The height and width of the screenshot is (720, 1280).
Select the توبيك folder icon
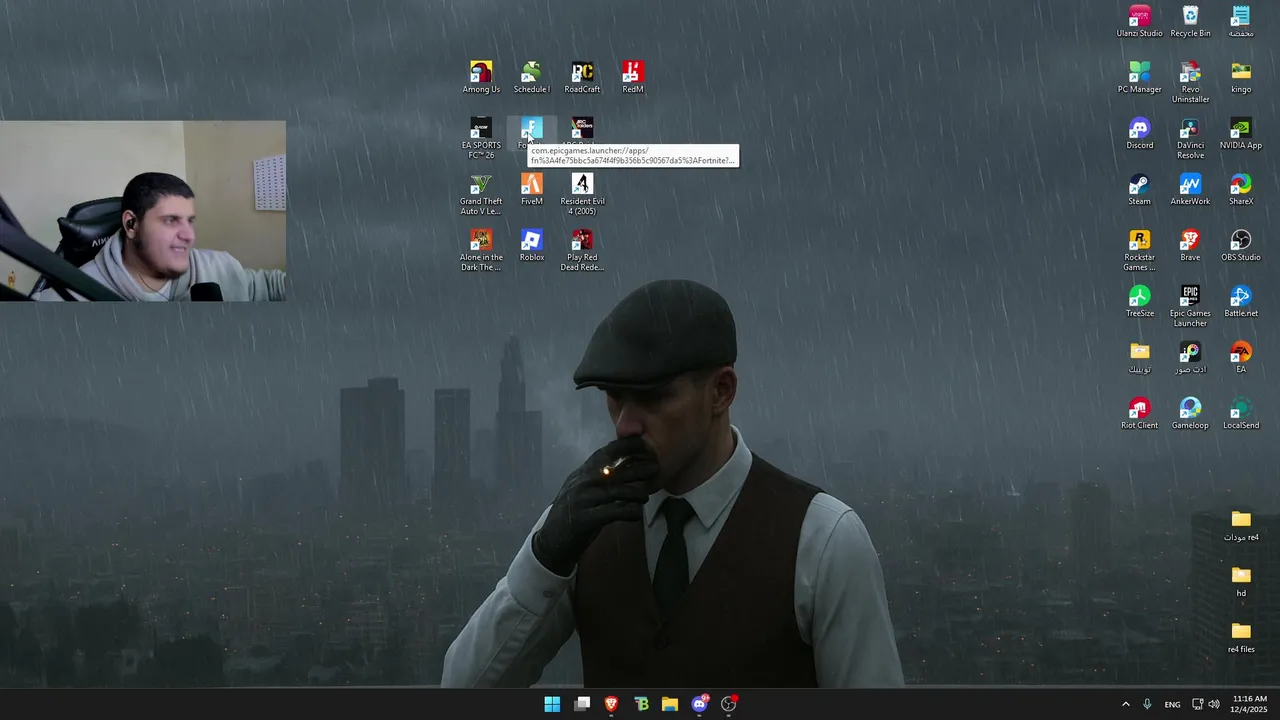1139,357
